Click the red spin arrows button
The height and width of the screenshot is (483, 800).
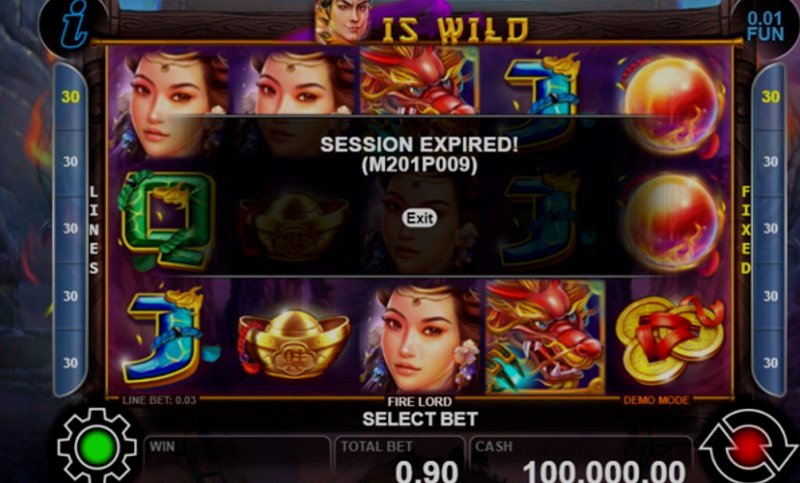coord(747,446)
